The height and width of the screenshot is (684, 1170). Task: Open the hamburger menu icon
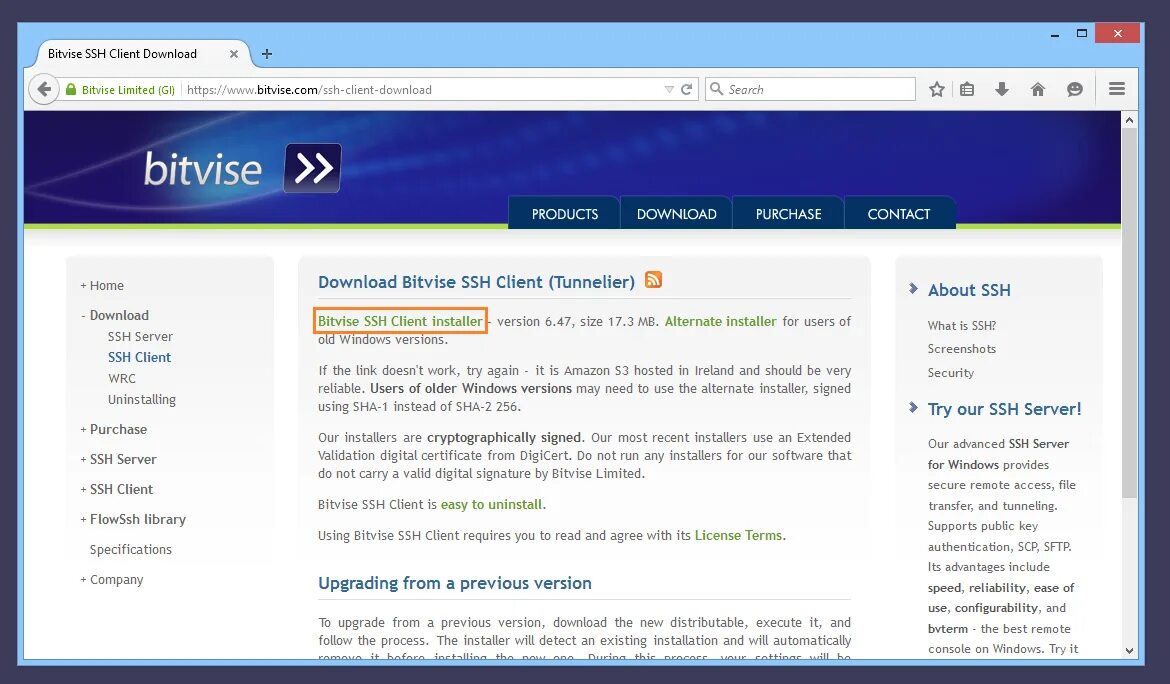[x=1117, y=89]
